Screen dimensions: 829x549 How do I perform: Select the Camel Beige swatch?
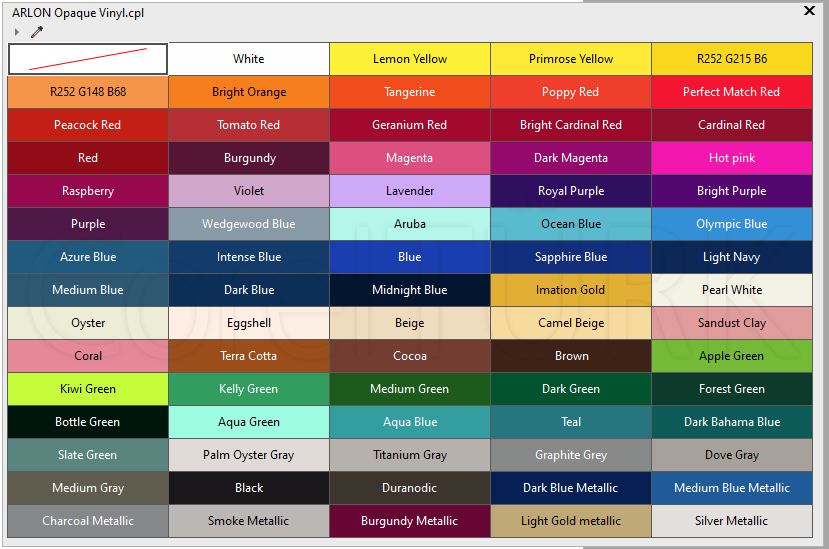coord(571,323)
